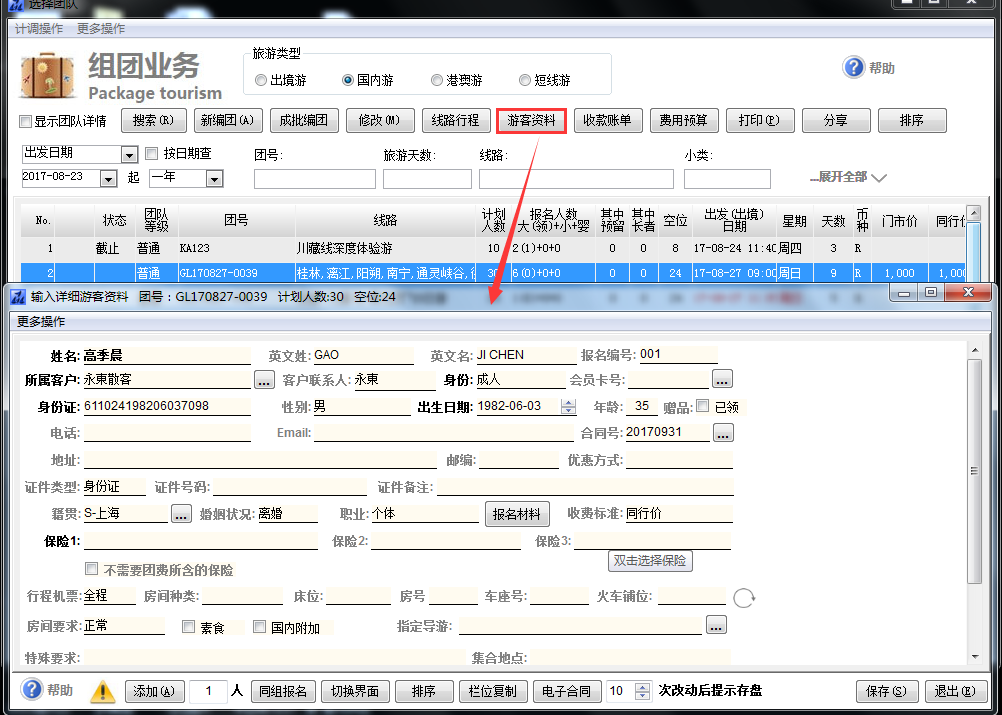Click the 搜索(R) button
1002x715 pixels.
(153, 120)
